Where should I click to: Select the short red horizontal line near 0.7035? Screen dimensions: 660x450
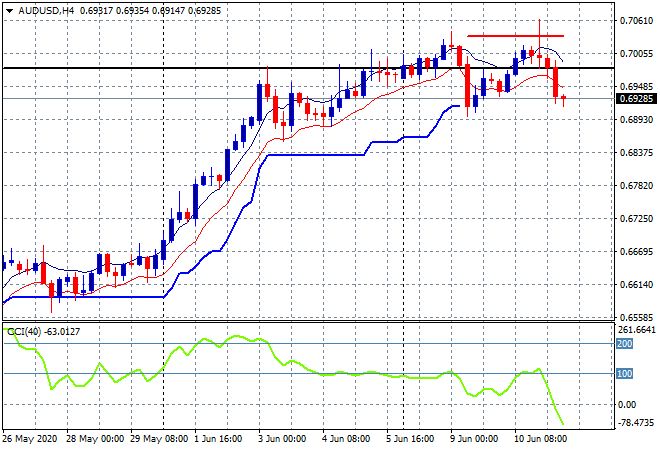(516, 36)
